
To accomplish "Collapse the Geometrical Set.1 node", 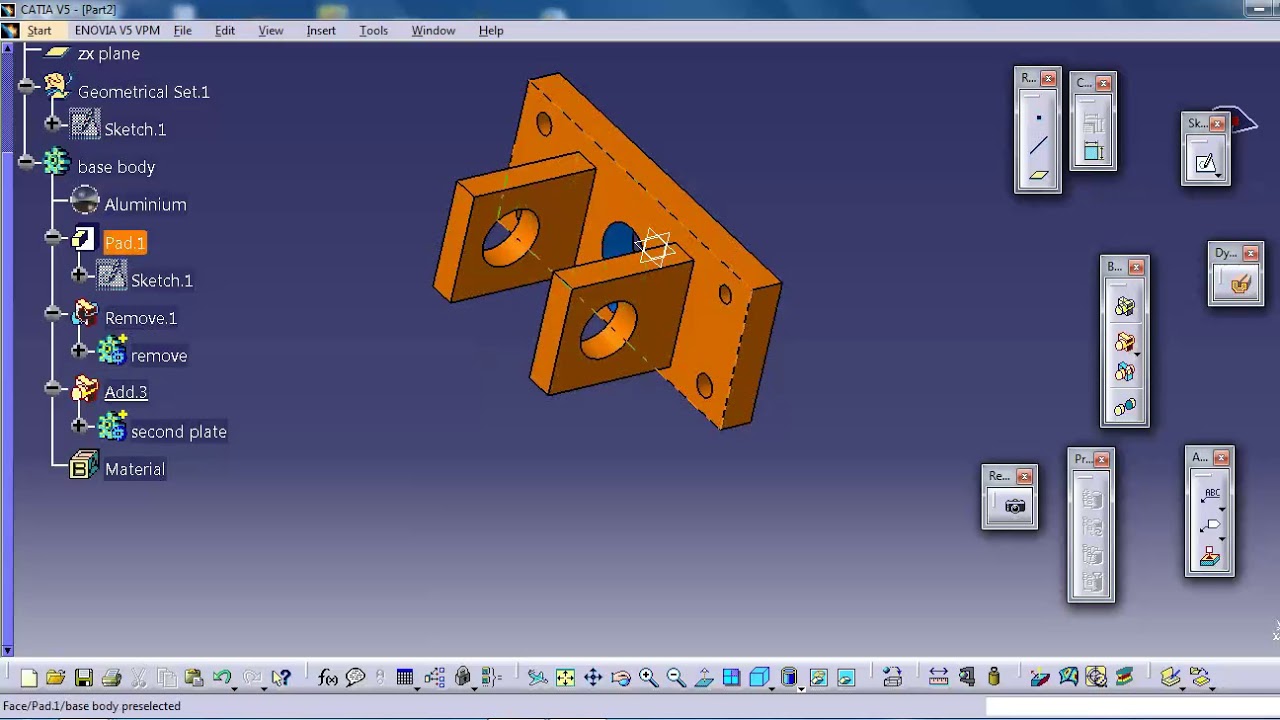I will [x=27, y=87].
